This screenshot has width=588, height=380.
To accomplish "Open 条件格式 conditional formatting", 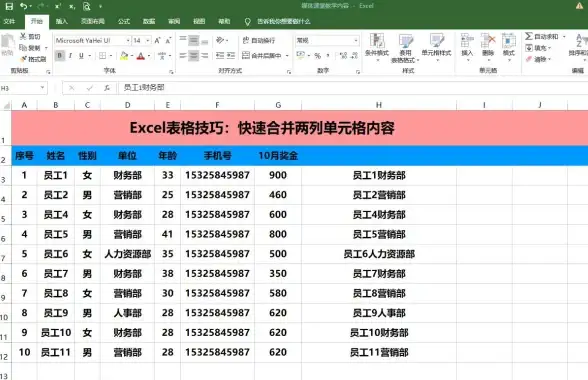I will (x=377, y=47).
